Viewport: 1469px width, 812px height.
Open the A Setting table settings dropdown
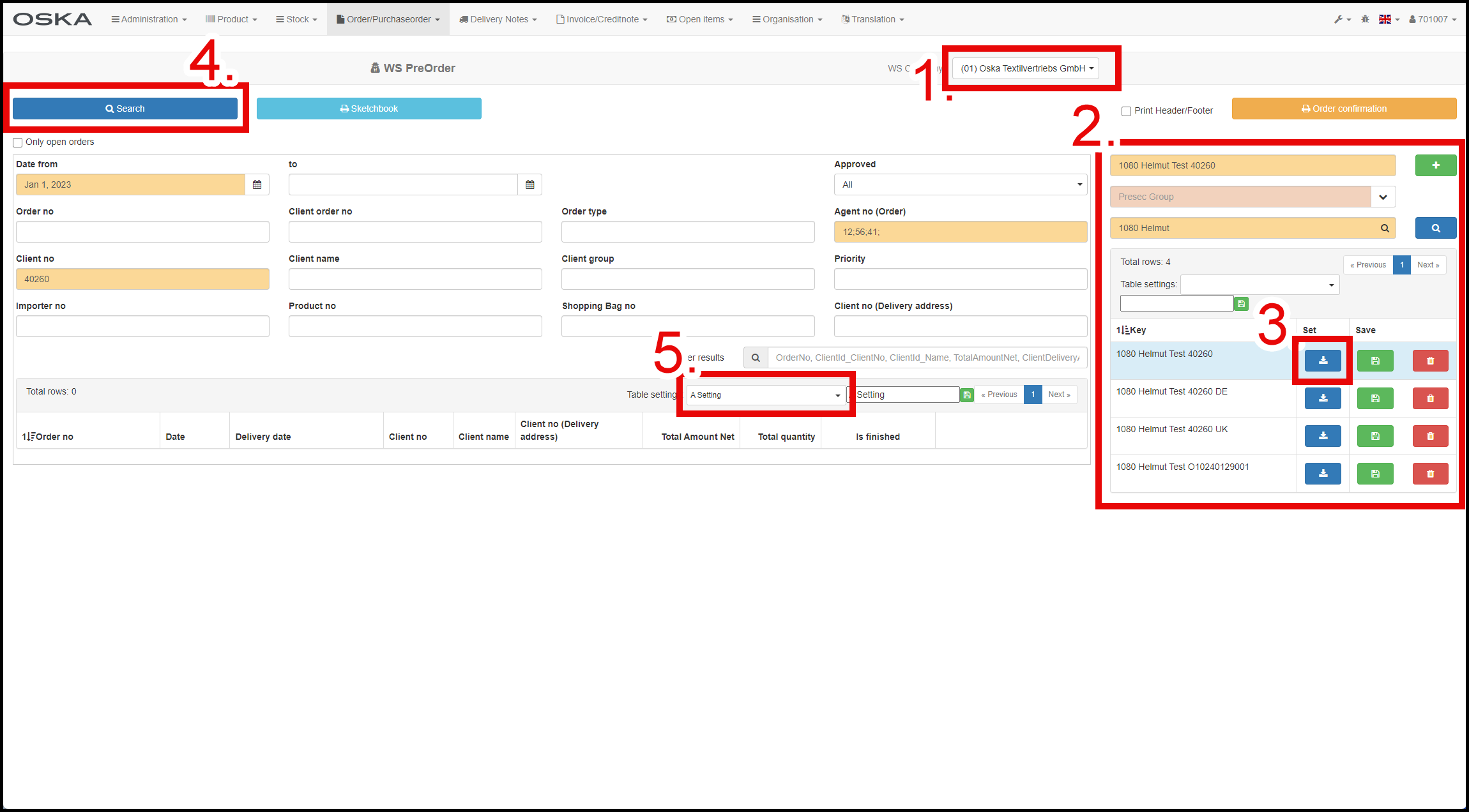765,395
